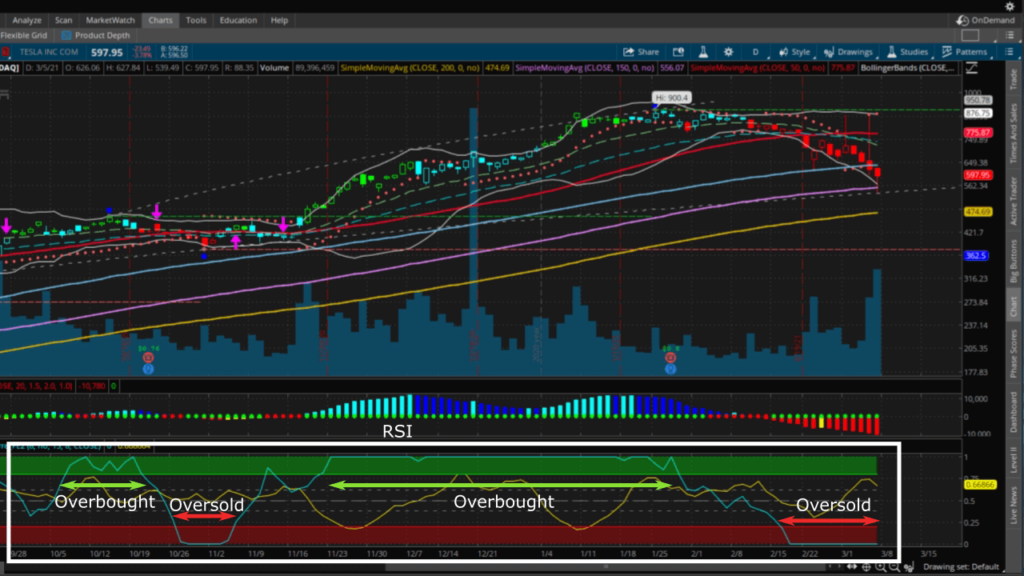The width and height of the screenshot is (1024, 576).
Task: Open the Studies menu
Action: tap(907, 52)
